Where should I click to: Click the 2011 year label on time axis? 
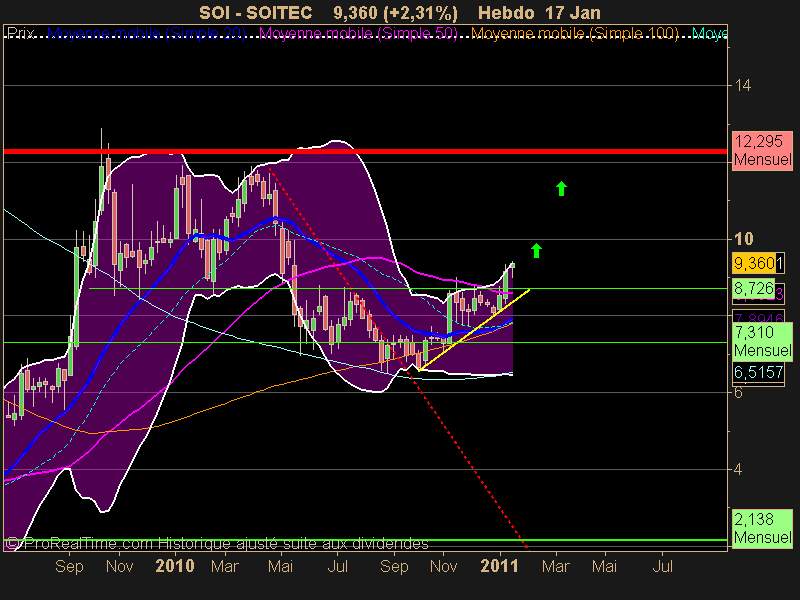coord(499,566)
